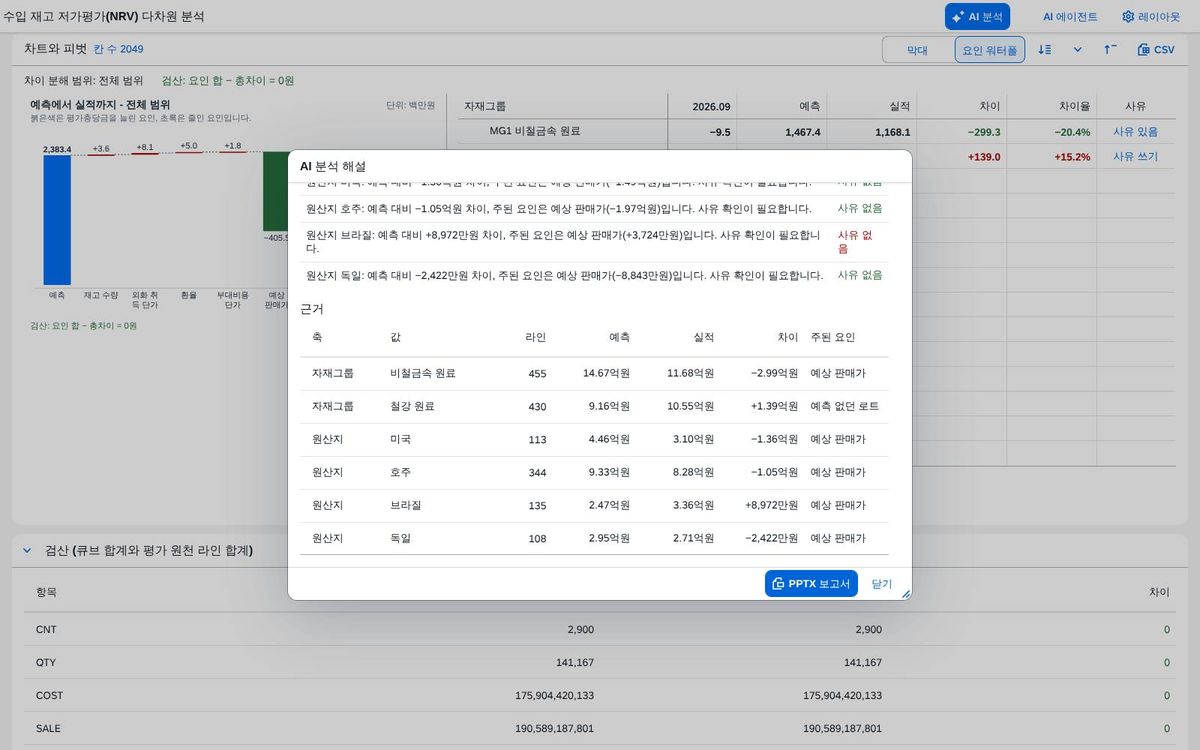This screenshot has height=750, width=1200.
Task: Collapse the 검산 section chevron
Action: [x=27, y=550]
